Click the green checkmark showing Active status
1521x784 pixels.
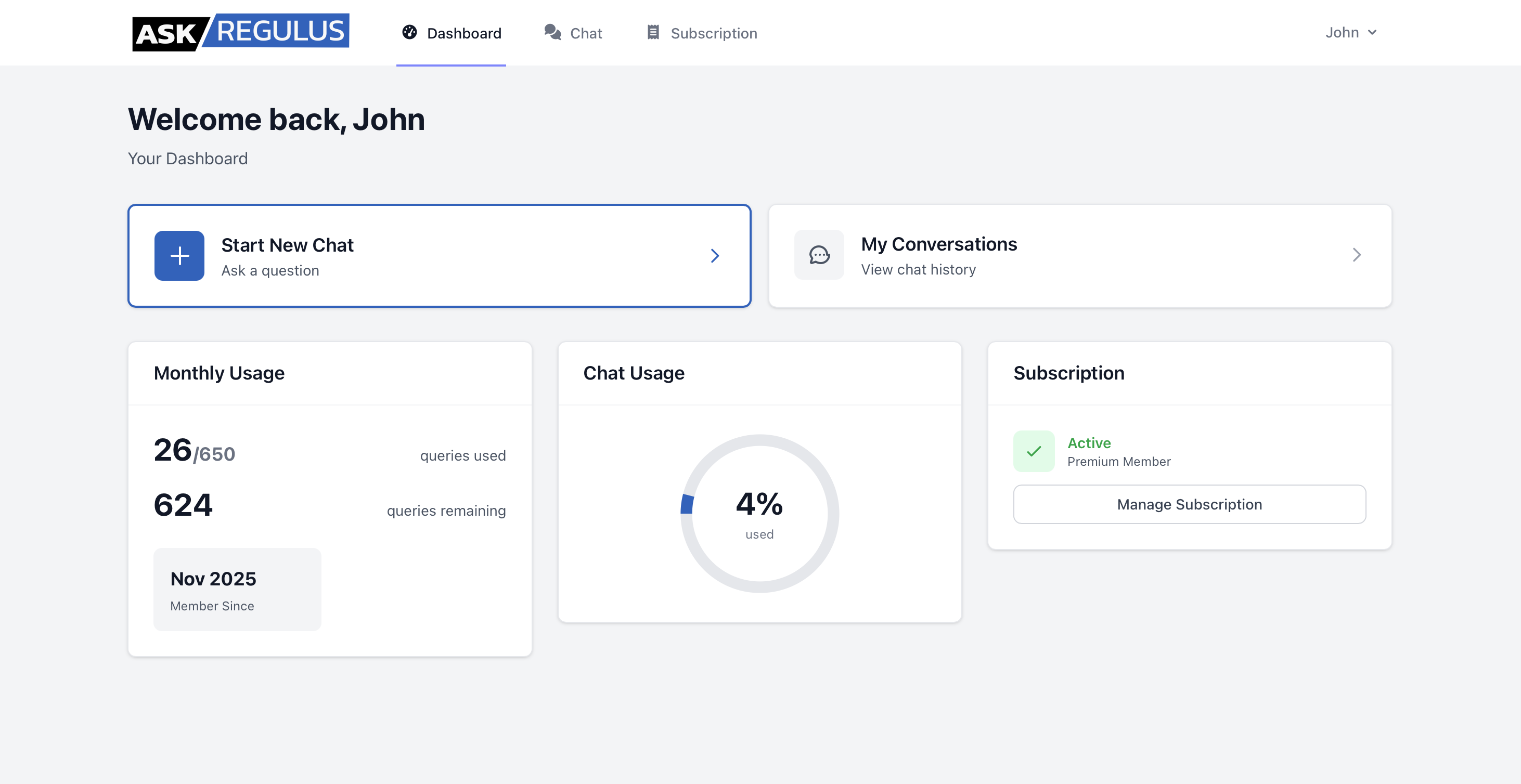point(1034,451)
